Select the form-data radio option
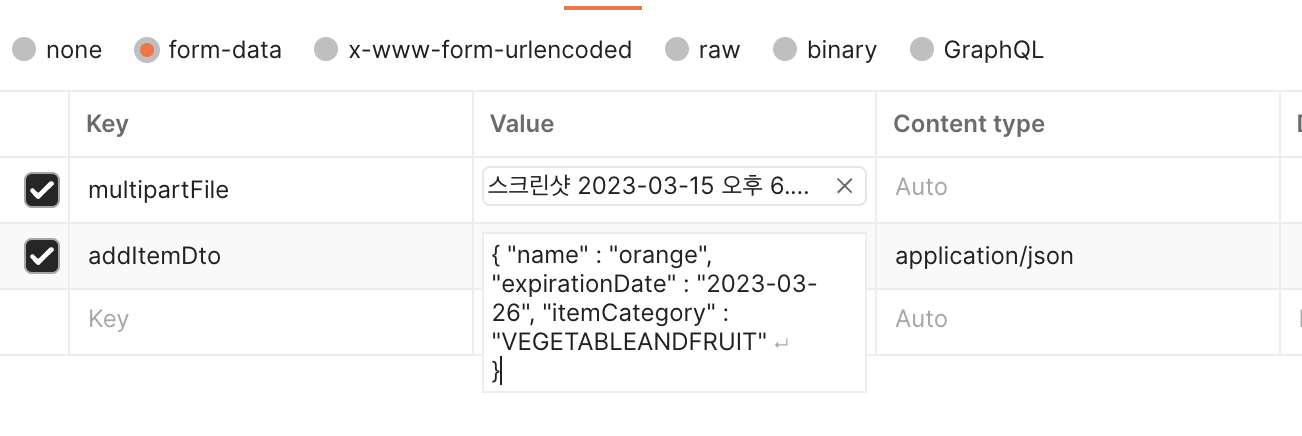 pos(146,50)
